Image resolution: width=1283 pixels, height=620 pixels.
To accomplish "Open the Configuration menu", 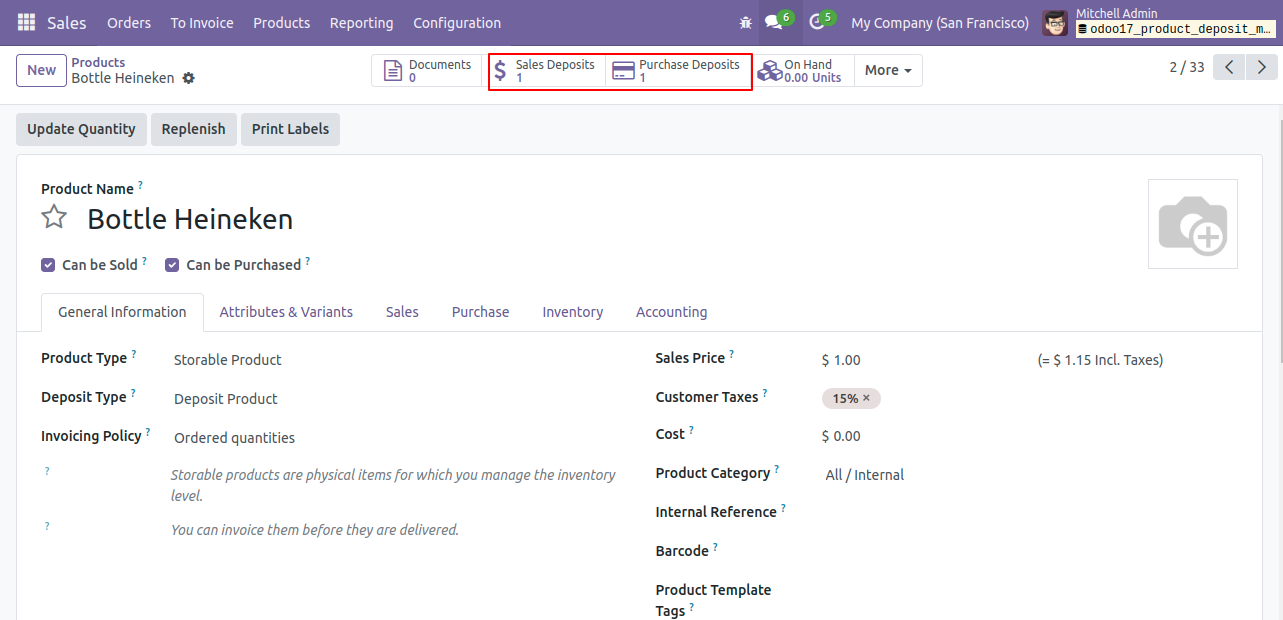I will 457,23.
